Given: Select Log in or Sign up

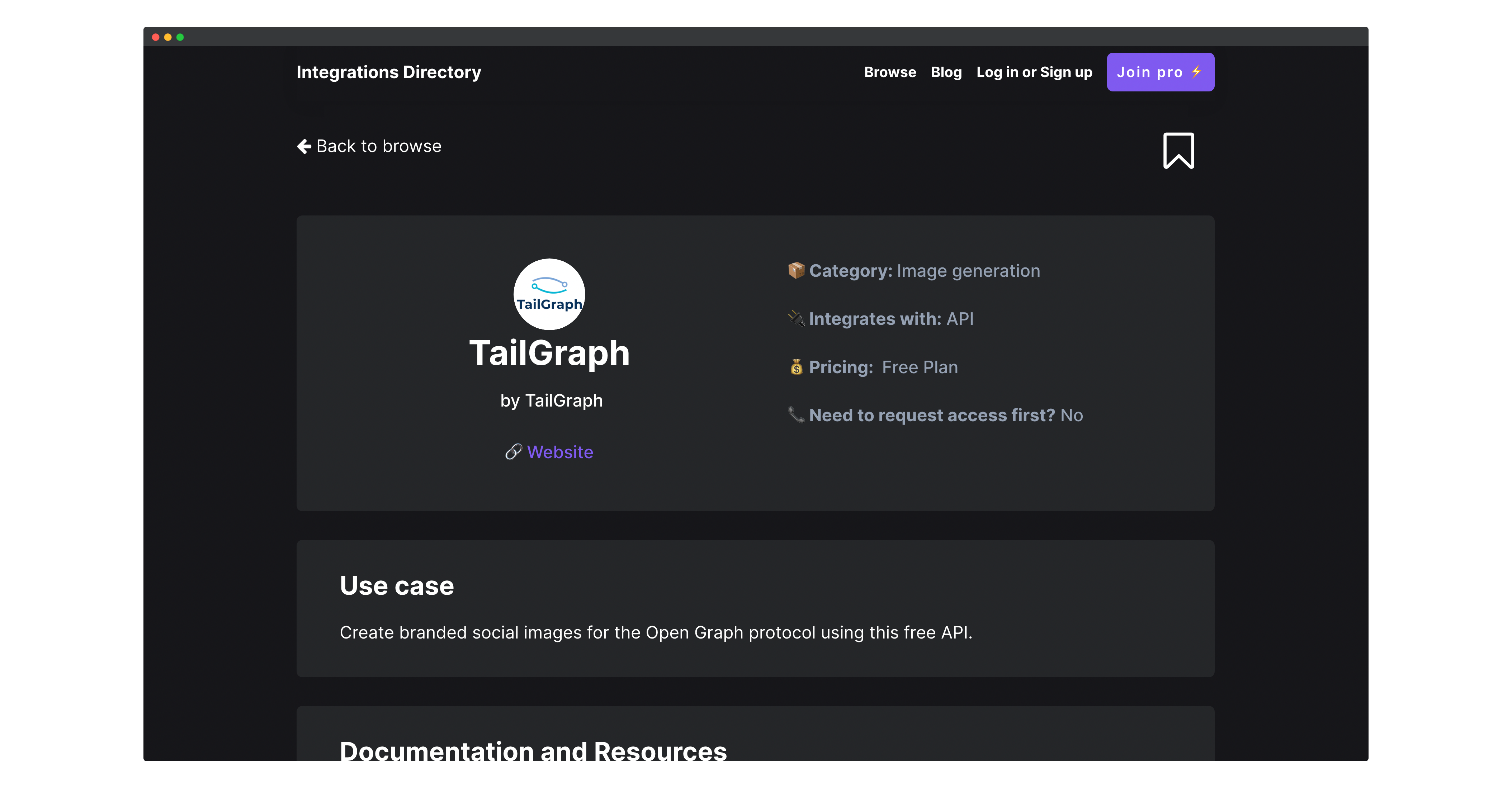Looking at the screenshot, I should [1034, 72].
